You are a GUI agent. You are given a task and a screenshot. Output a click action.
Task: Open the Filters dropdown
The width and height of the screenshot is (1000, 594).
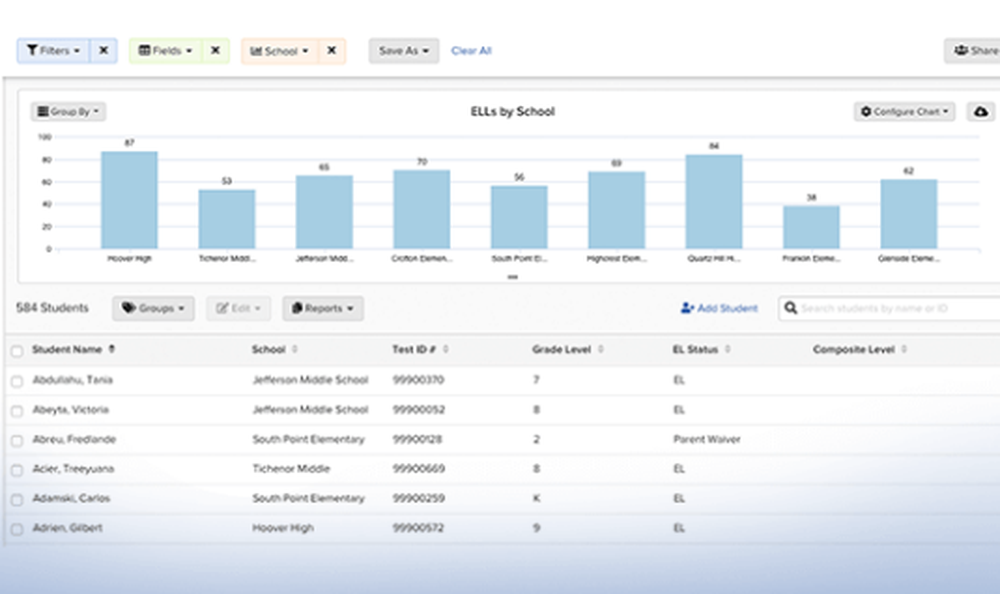[54, 50]
